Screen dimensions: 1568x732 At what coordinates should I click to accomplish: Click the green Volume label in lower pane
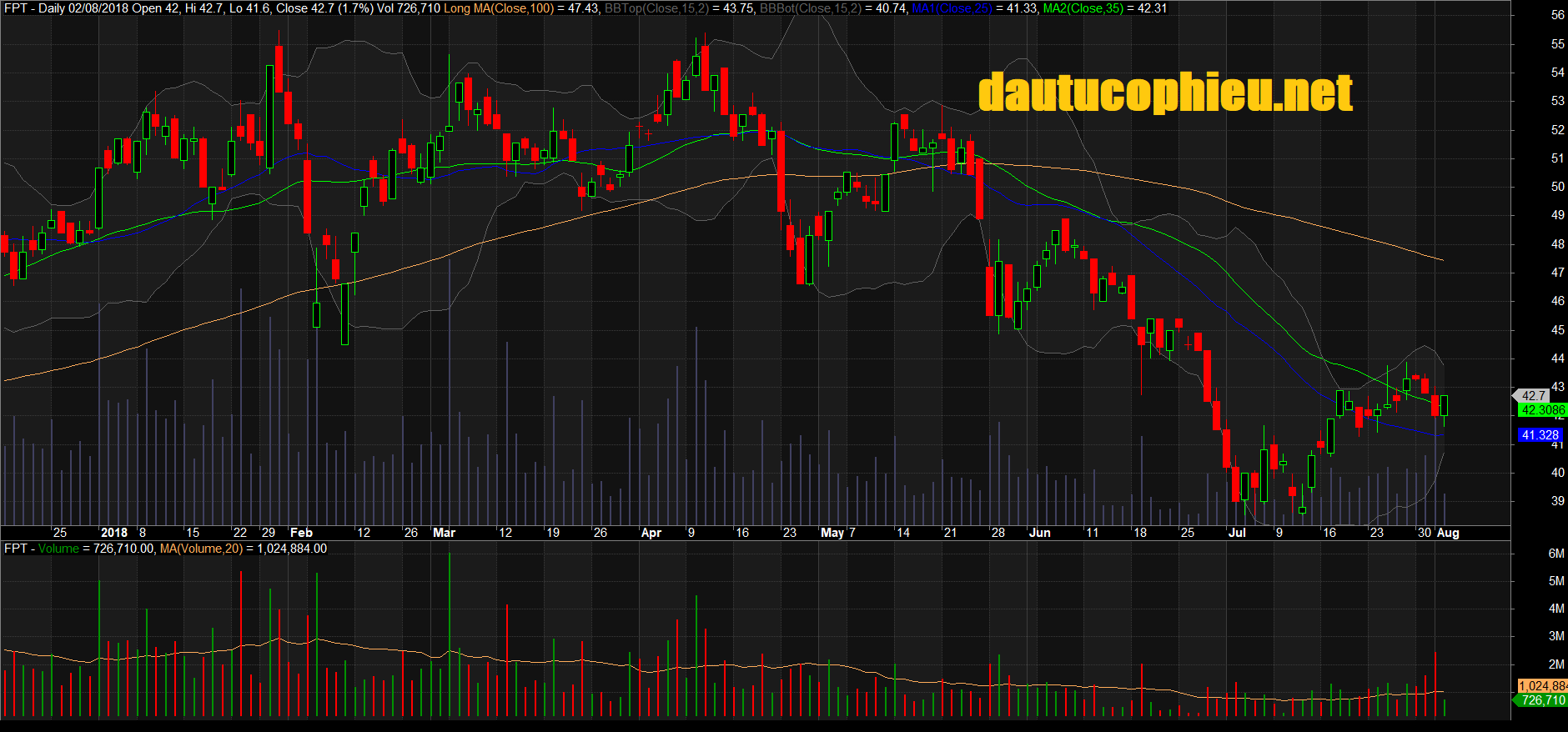coord(58,549)
